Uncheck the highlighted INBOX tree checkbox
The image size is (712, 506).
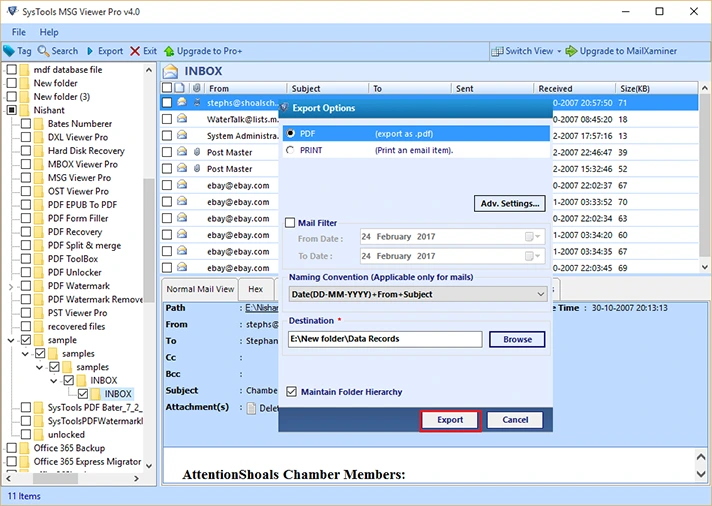coord(83,394)
